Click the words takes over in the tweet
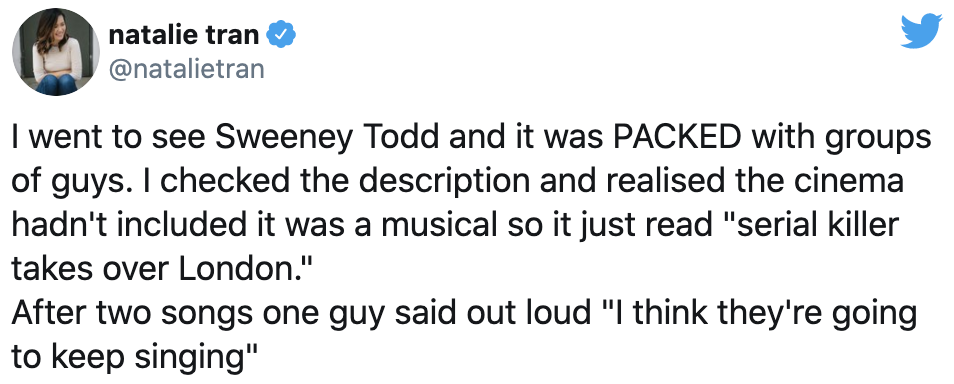 click(91, 267)
